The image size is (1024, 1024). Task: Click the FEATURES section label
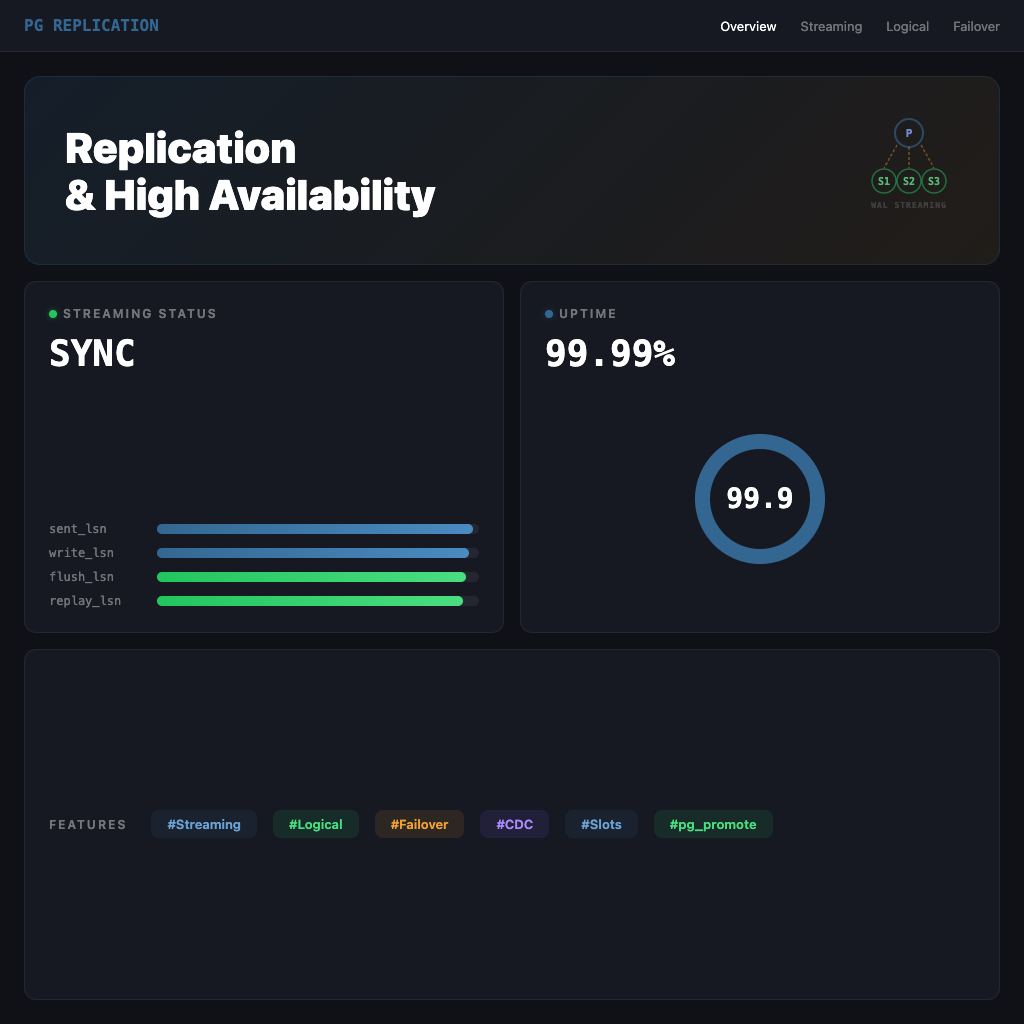click(x=88, y=825)
